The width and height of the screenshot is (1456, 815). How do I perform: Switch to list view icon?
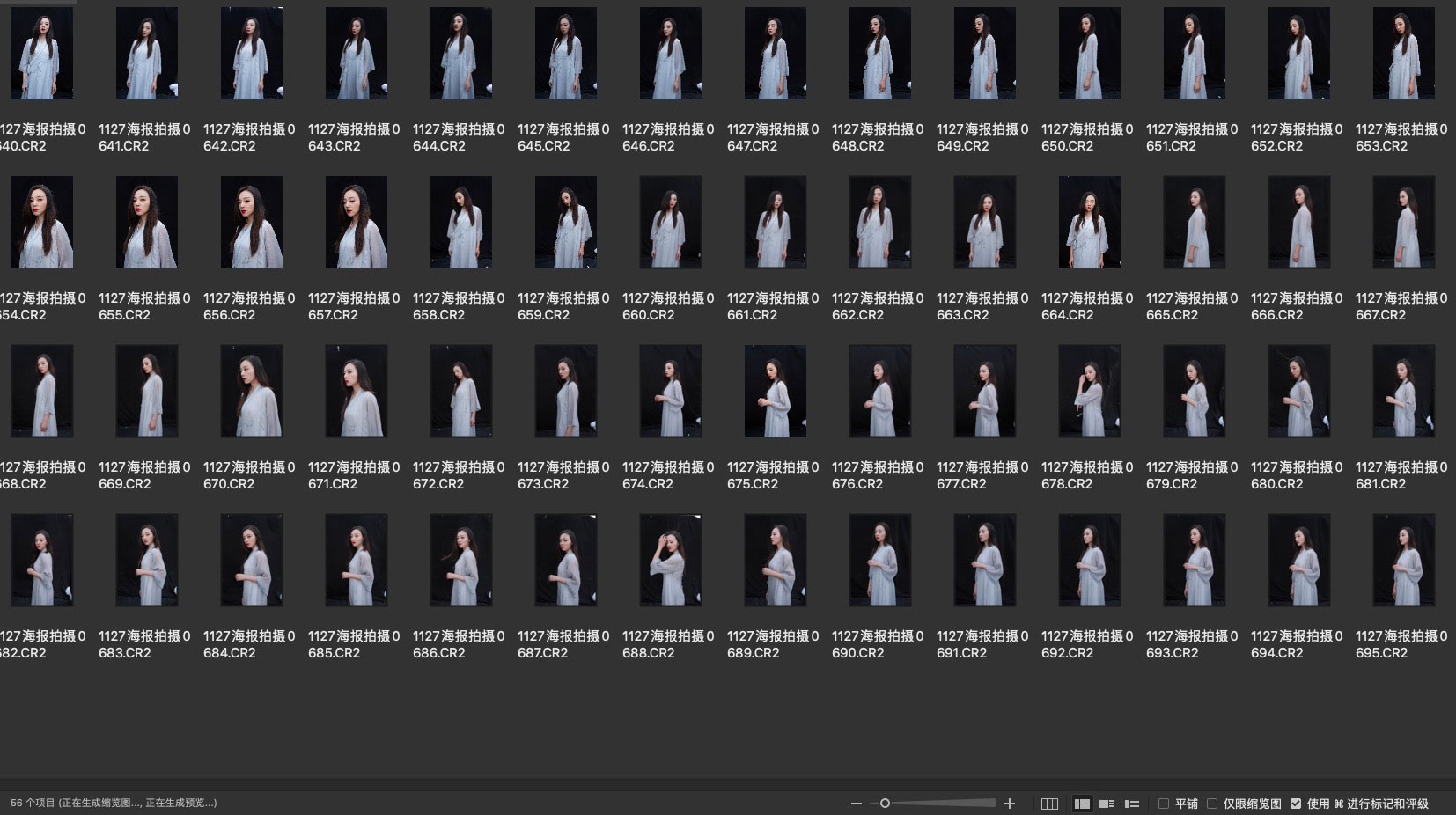(1132, 804)
